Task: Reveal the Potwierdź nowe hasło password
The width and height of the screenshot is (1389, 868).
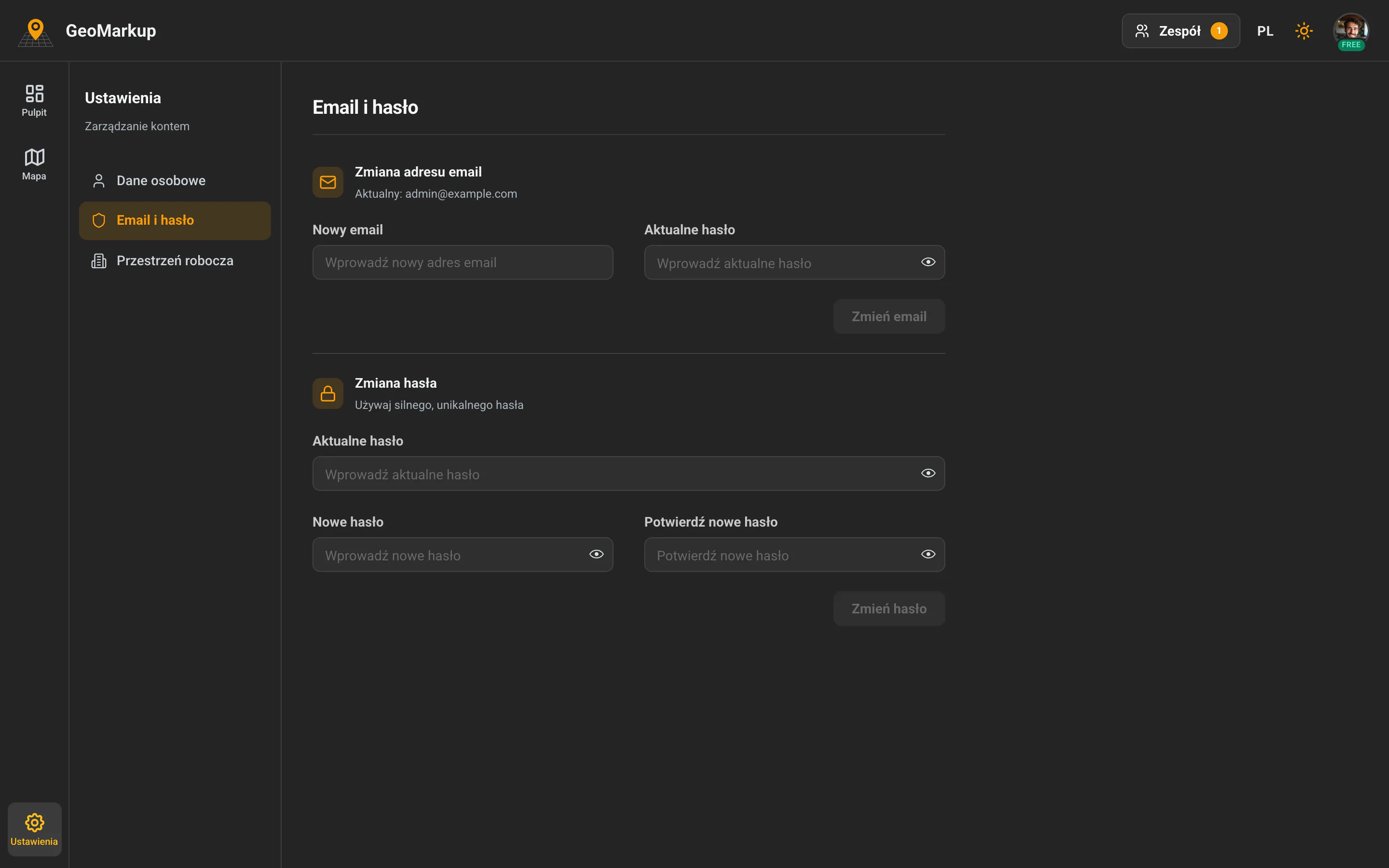Action: (x=928, y=555)
